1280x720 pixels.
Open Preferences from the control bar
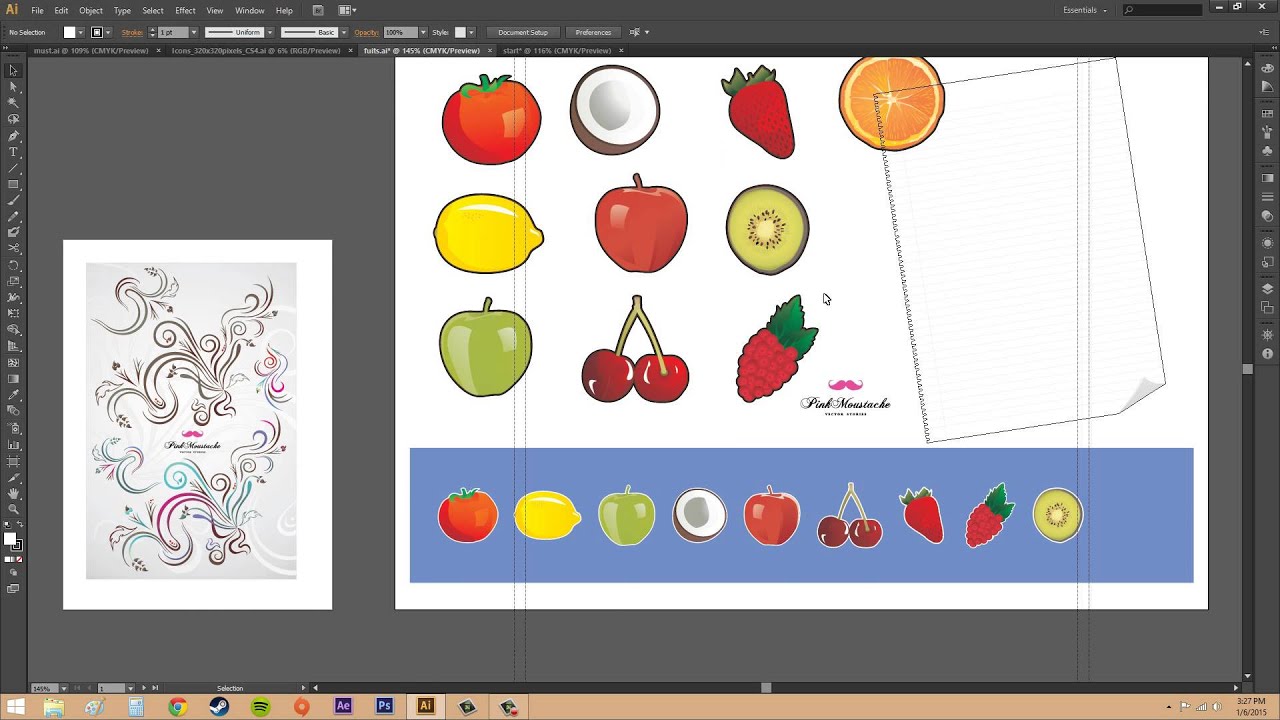tap(594, 32)
